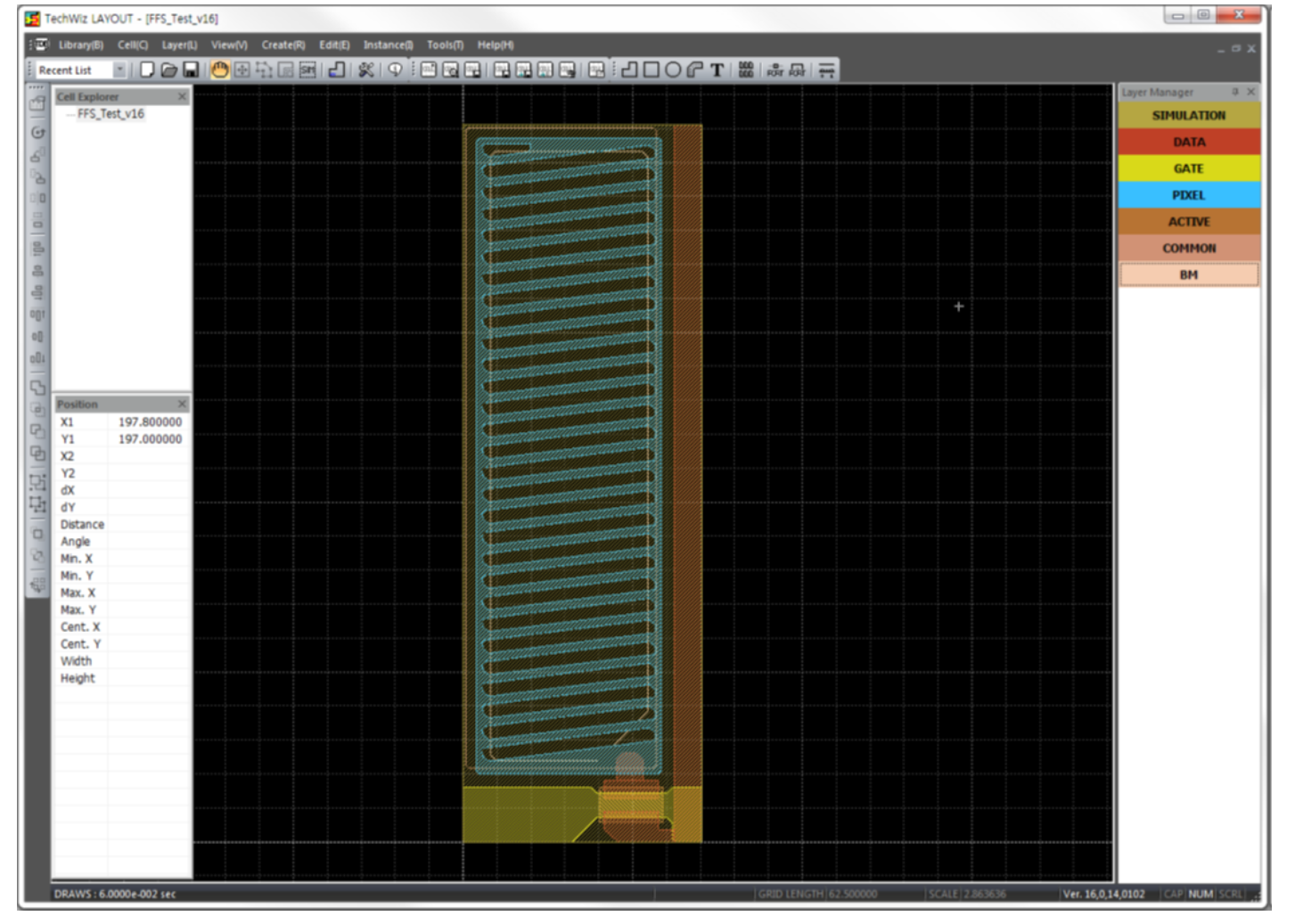Click the upper dashed-square group icon in left toolbar

click(x=37, y=482)
